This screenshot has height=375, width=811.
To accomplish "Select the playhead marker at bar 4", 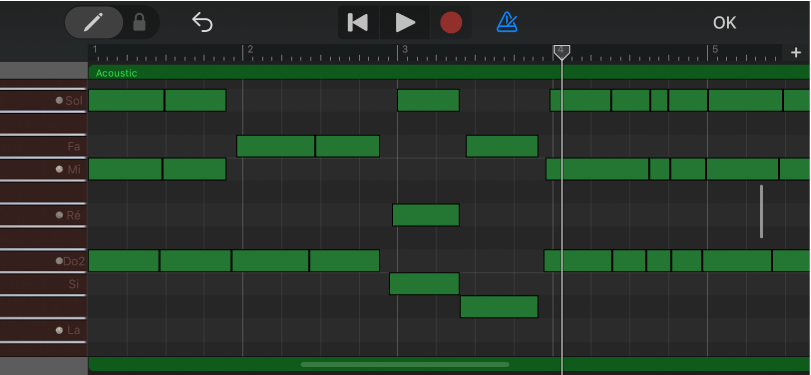I will click(x=562, y=52).
